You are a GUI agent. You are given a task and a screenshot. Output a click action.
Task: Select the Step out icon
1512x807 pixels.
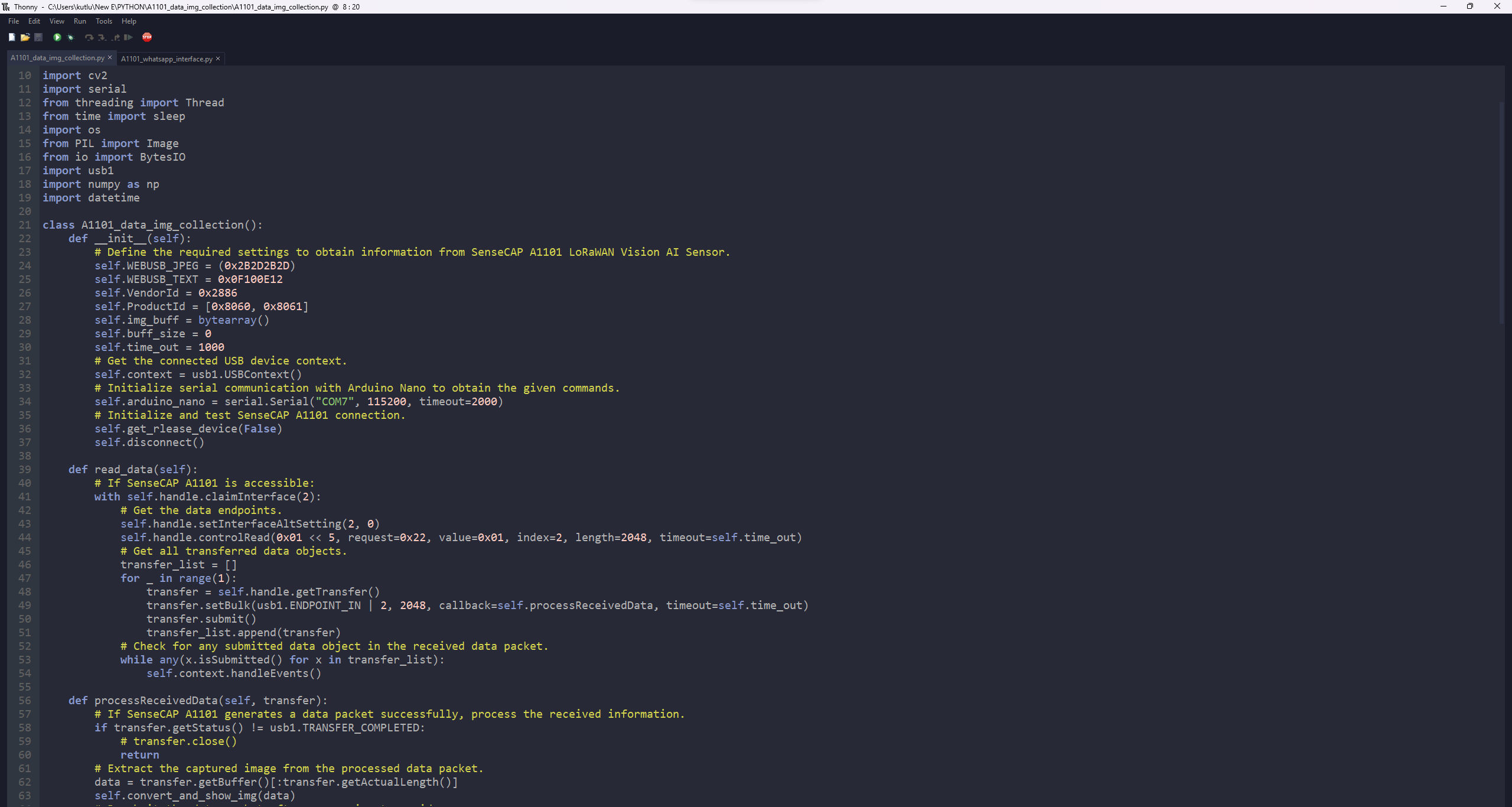[115, 37]
